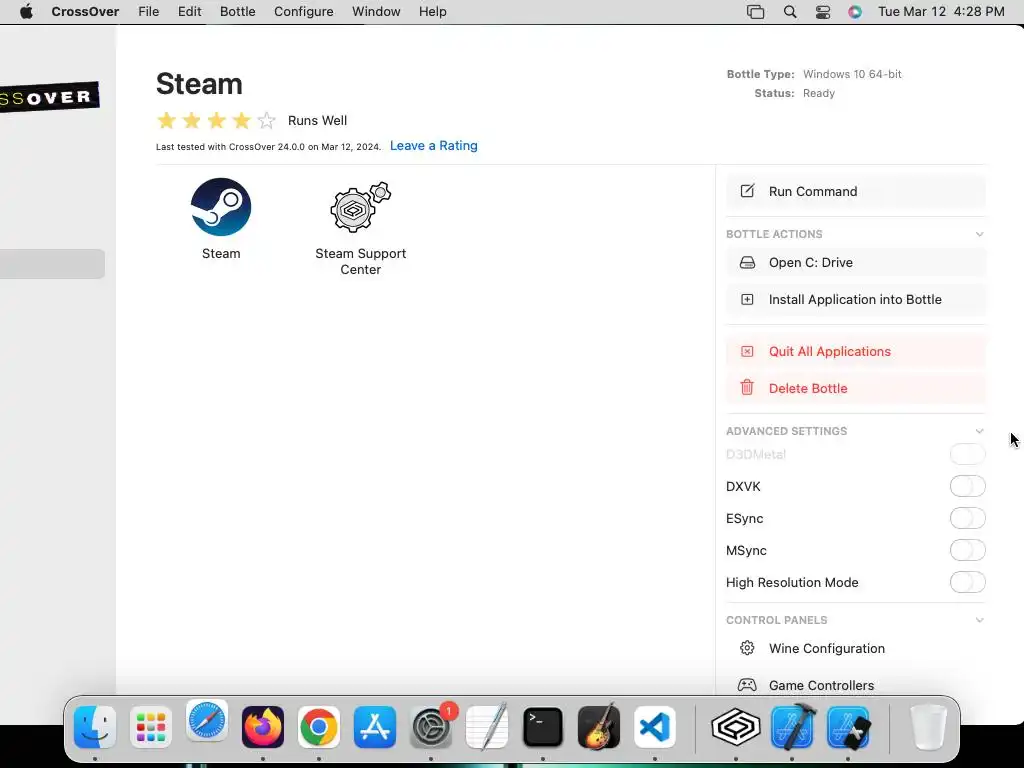Click the Delete Bottle trash icon
1024x768 pixels.
point(747,387)
